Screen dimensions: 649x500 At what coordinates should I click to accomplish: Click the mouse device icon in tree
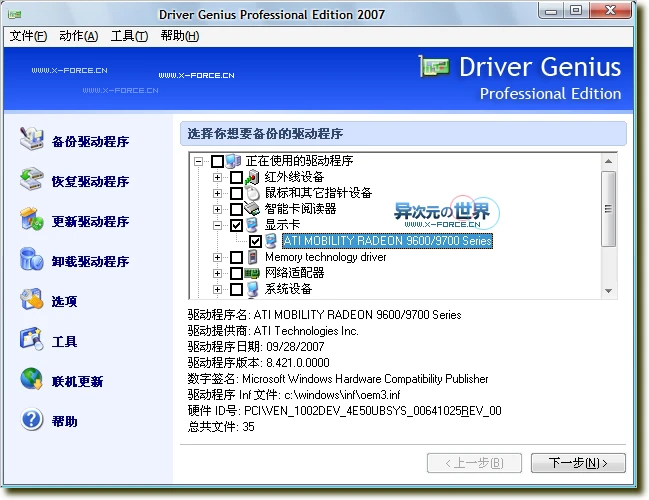252,193
